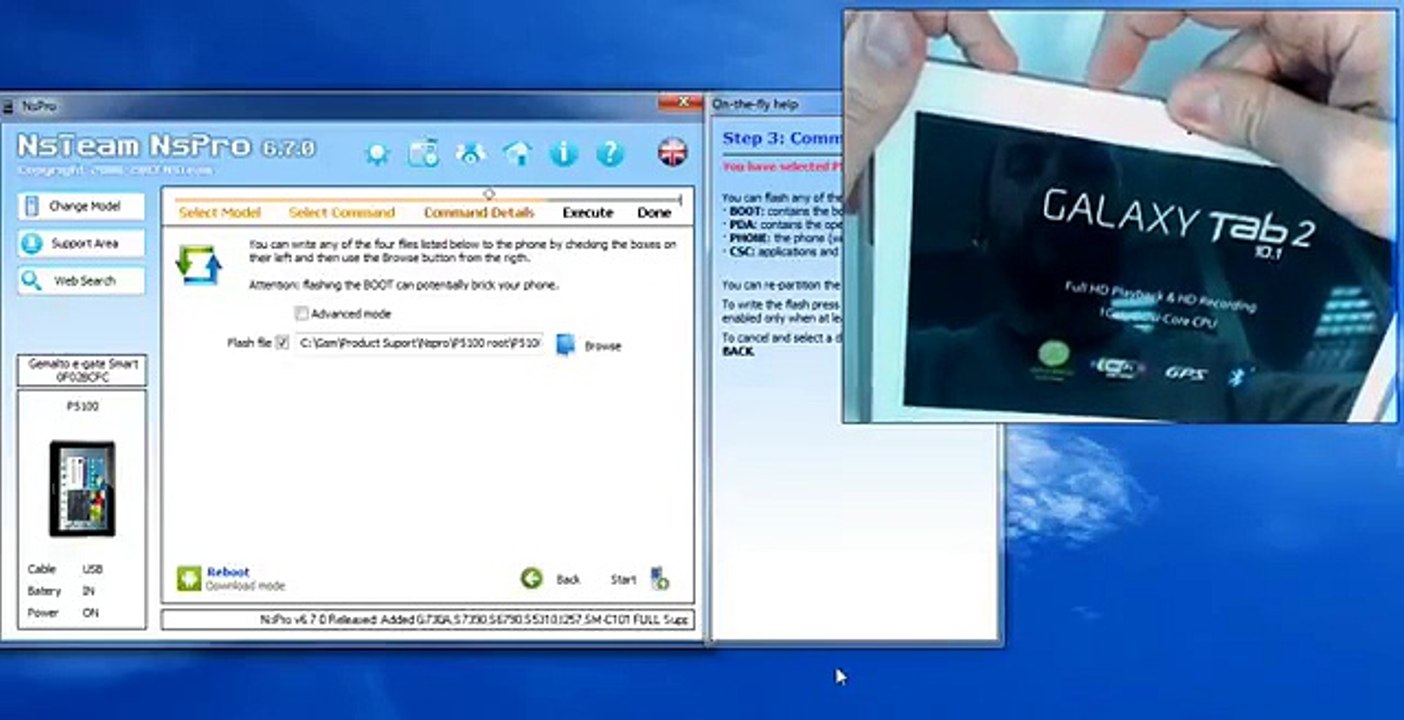Screen dimensions: 1404x720
Task: Click the Flash file path field
Action: [x=420, y=343]
